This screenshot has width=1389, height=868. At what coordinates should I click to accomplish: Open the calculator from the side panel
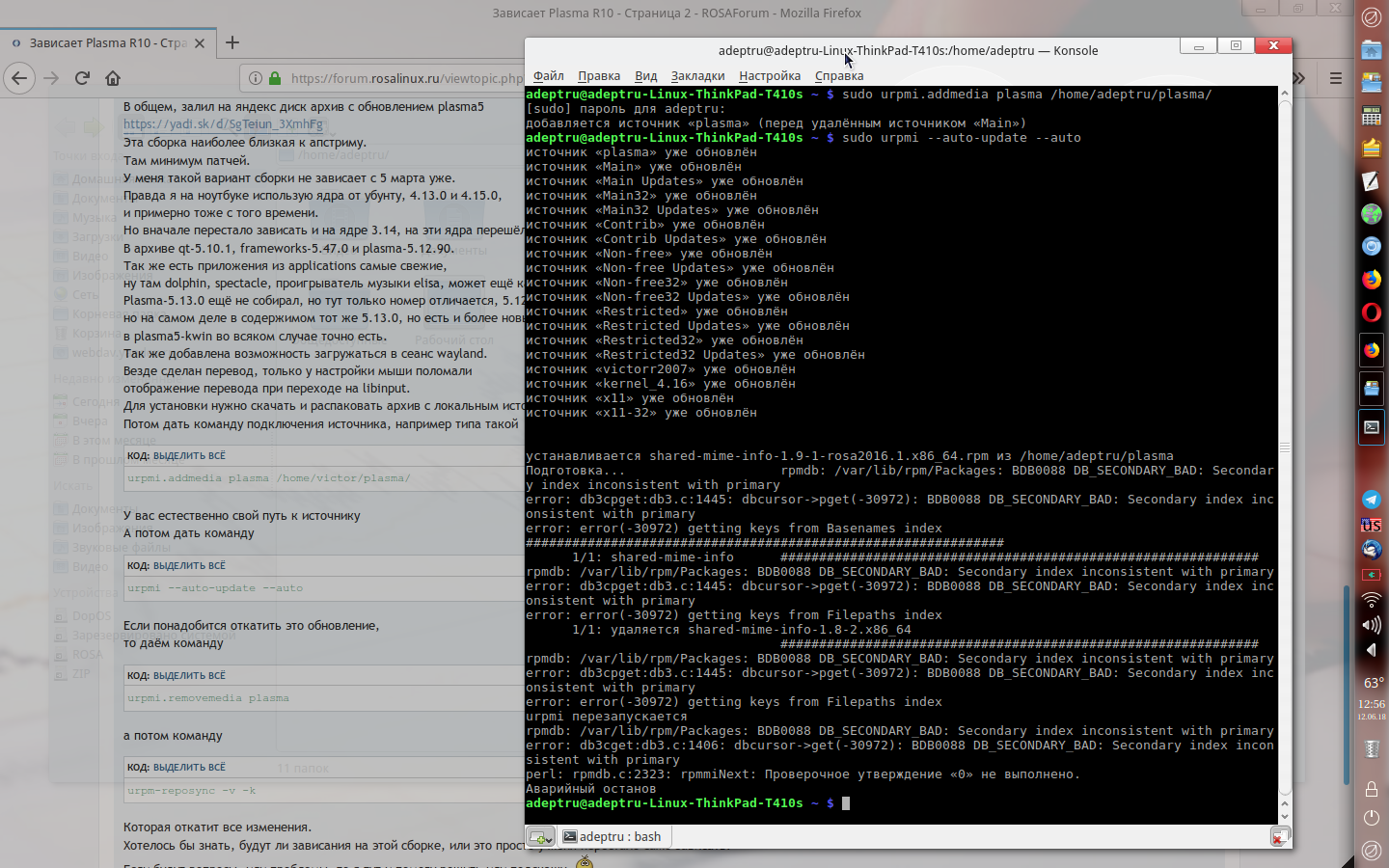coord(1371,117)
